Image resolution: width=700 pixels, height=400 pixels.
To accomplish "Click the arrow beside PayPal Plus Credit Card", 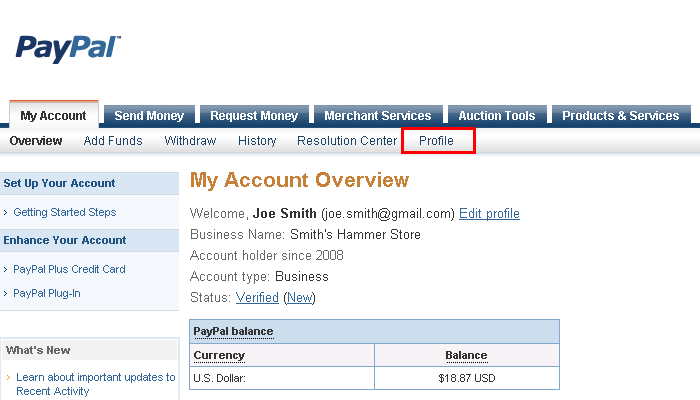I will (x=5, y=270).
